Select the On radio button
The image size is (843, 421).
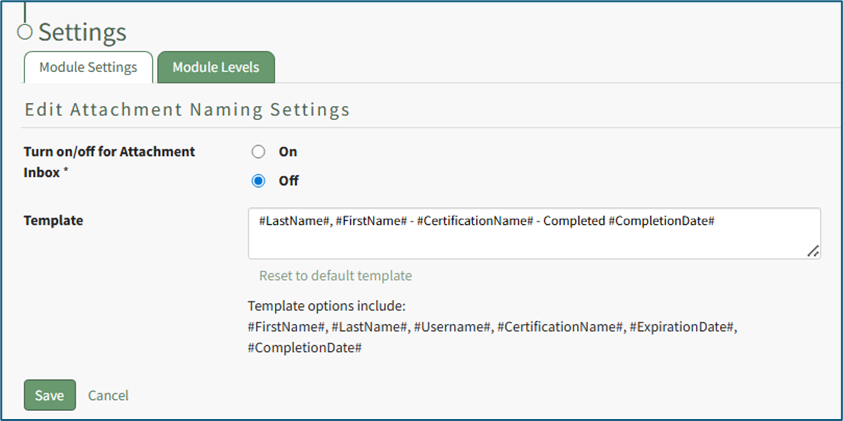(x=258, y=152)
